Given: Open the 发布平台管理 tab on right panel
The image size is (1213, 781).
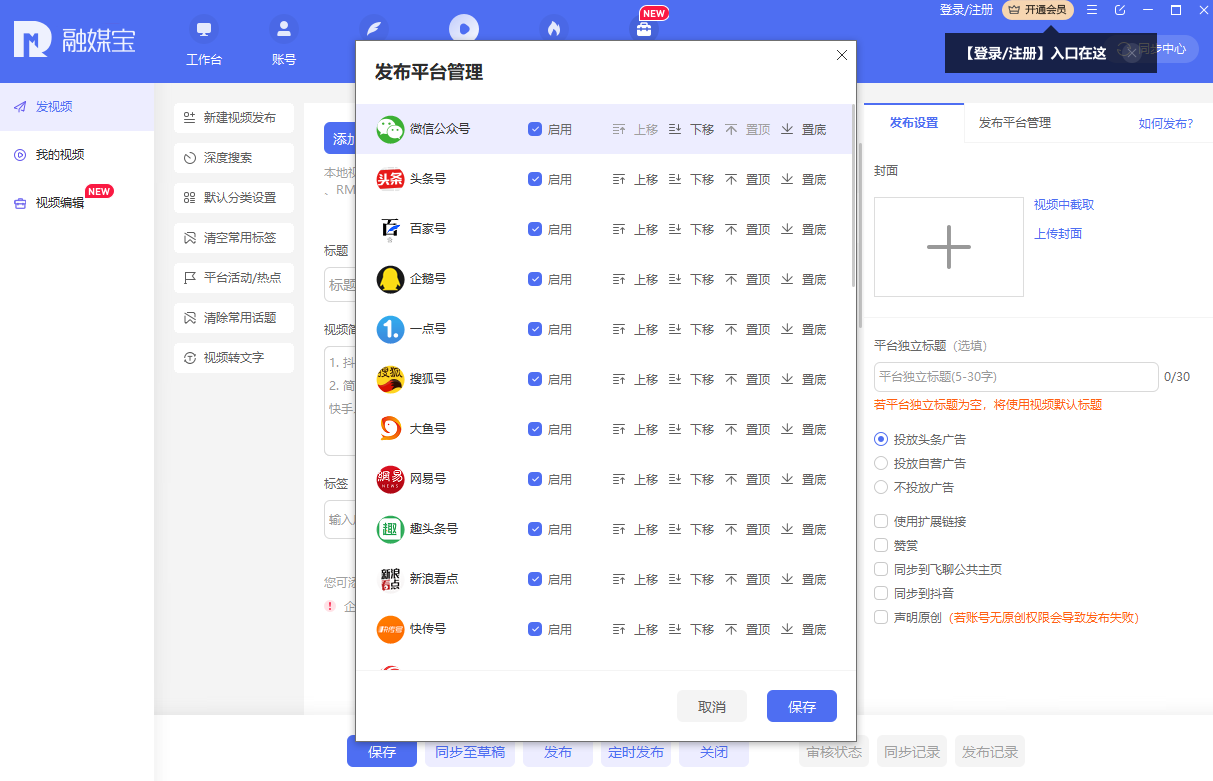Looking at the screenshot, I should tap(1013, 122).
